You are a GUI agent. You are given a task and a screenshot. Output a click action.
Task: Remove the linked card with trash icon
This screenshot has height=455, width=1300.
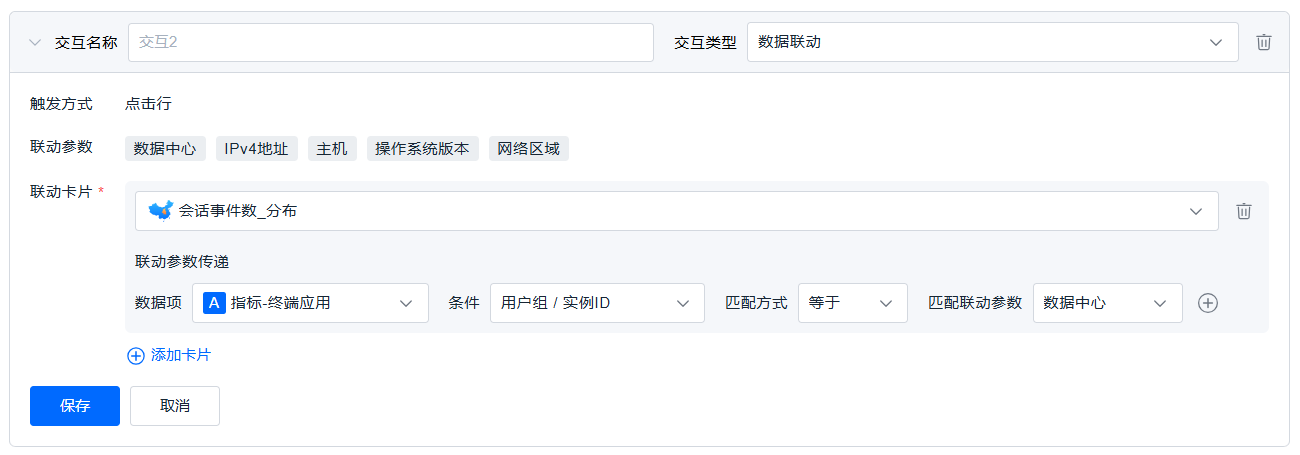point(1244,211)
